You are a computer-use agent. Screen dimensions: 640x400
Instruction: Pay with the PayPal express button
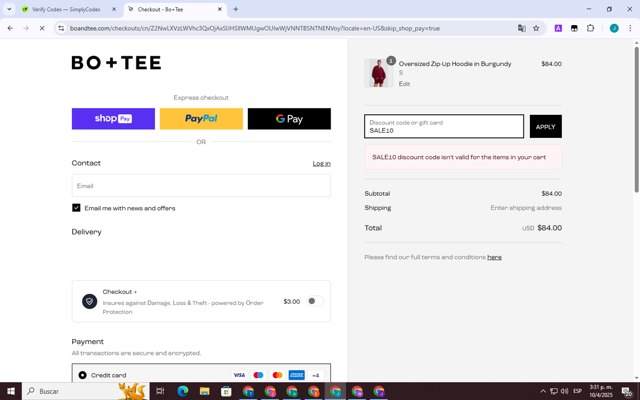pyautogui.click(x=201, y=119)
